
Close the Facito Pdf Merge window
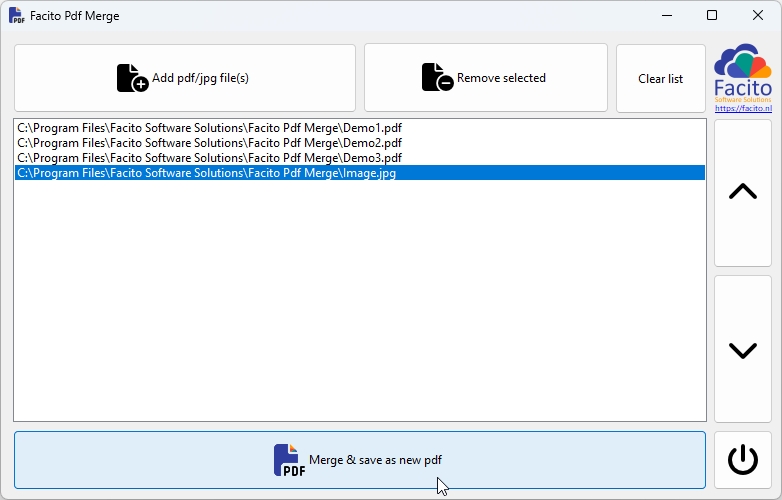click(758, 15)
